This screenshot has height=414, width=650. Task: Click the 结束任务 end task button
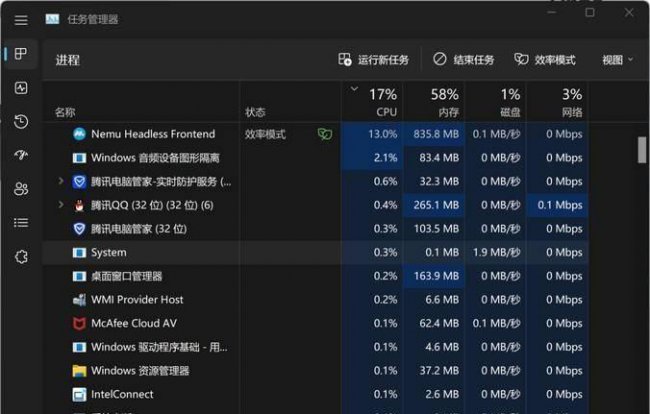tap(463, 60)
